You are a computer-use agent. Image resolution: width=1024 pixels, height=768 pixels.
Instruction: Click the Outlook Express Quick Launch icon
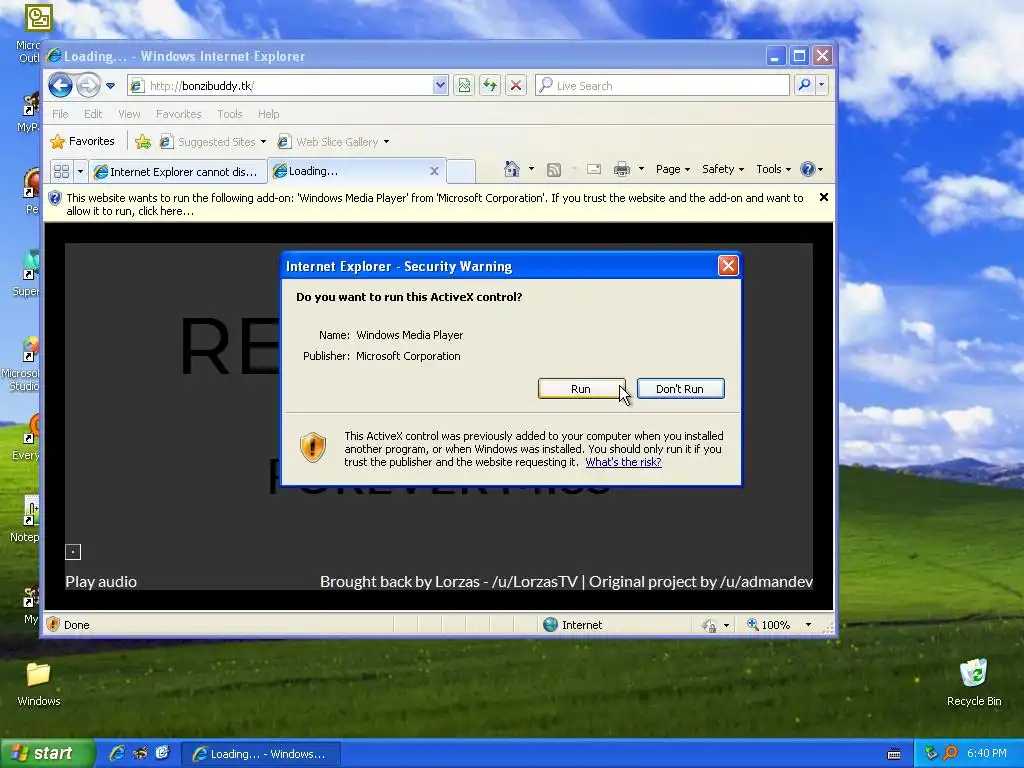click(162, 753)
